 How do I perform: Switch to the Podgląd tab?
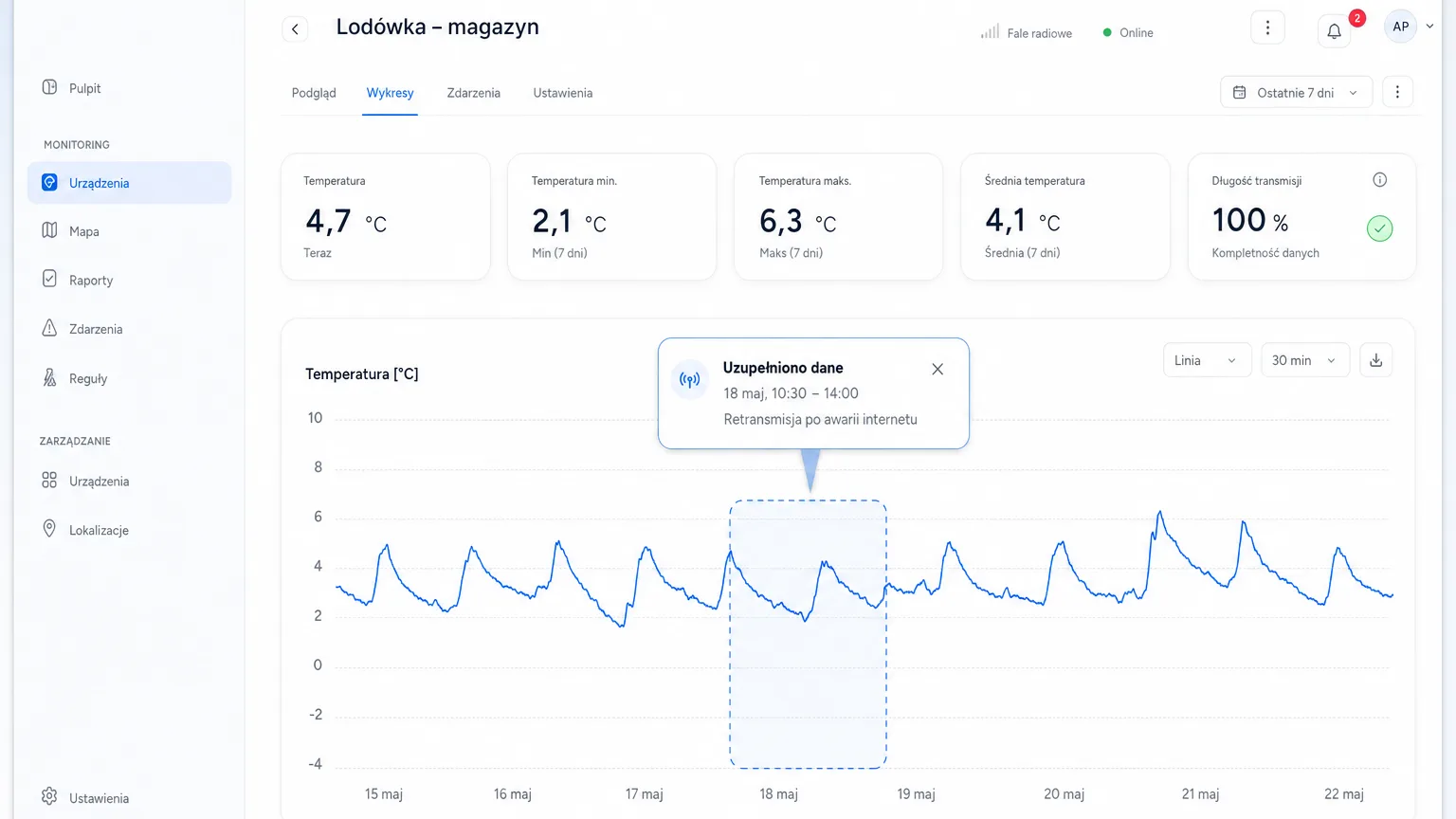[314, 93]
